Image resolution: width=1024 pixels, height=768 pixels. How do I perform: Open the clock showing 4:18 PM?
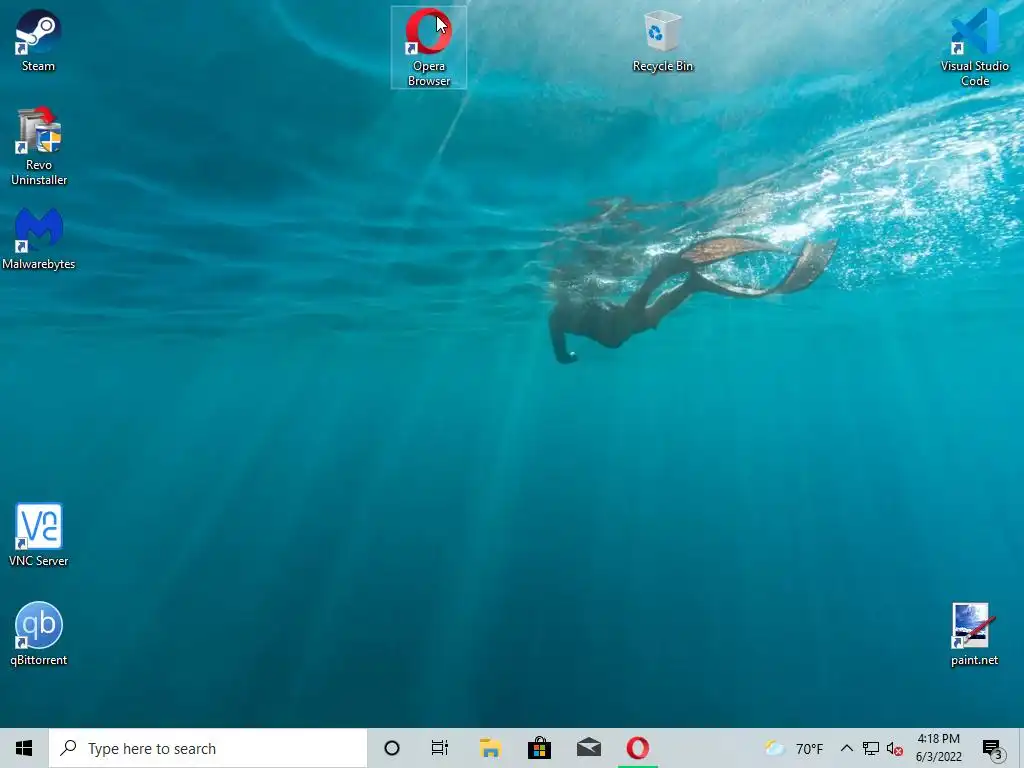point(938,748)
